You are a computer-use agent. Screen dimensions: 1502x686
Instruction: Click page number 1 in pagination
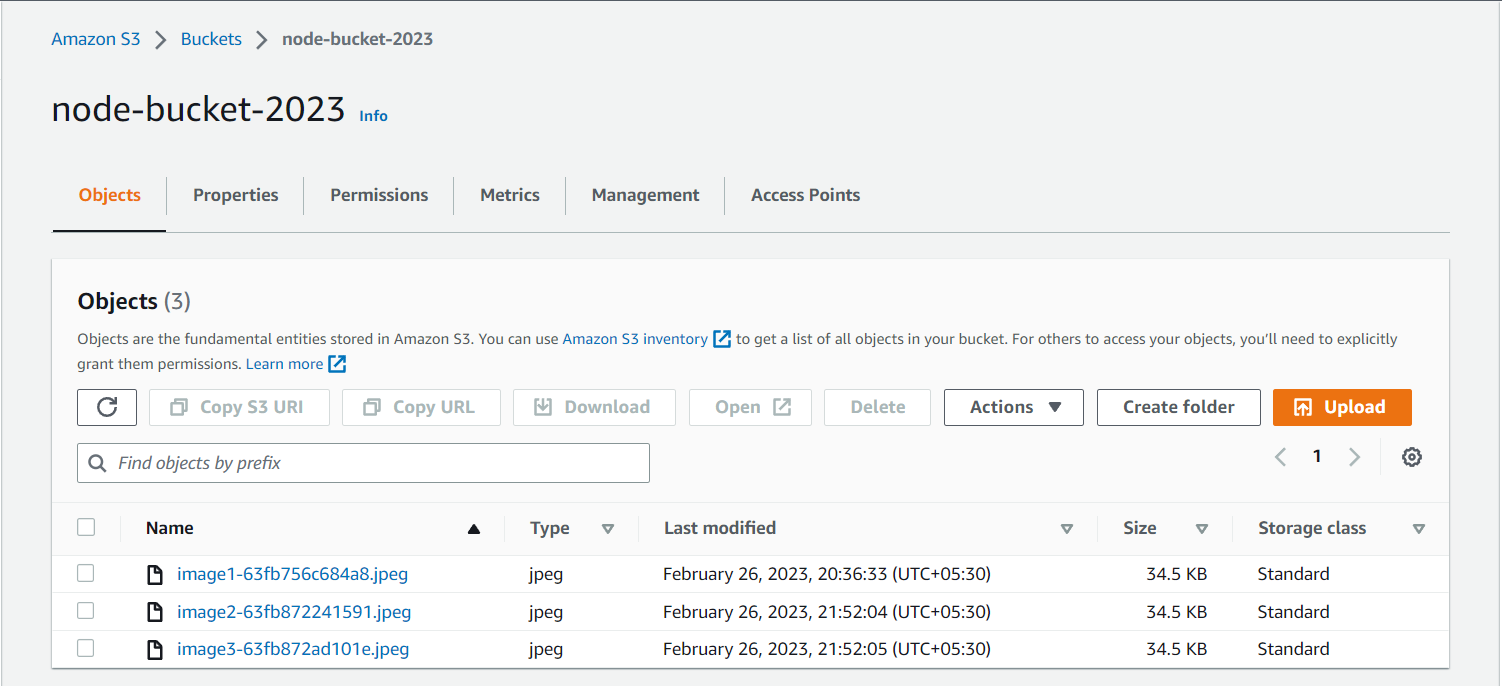[x=1317, y=457]
